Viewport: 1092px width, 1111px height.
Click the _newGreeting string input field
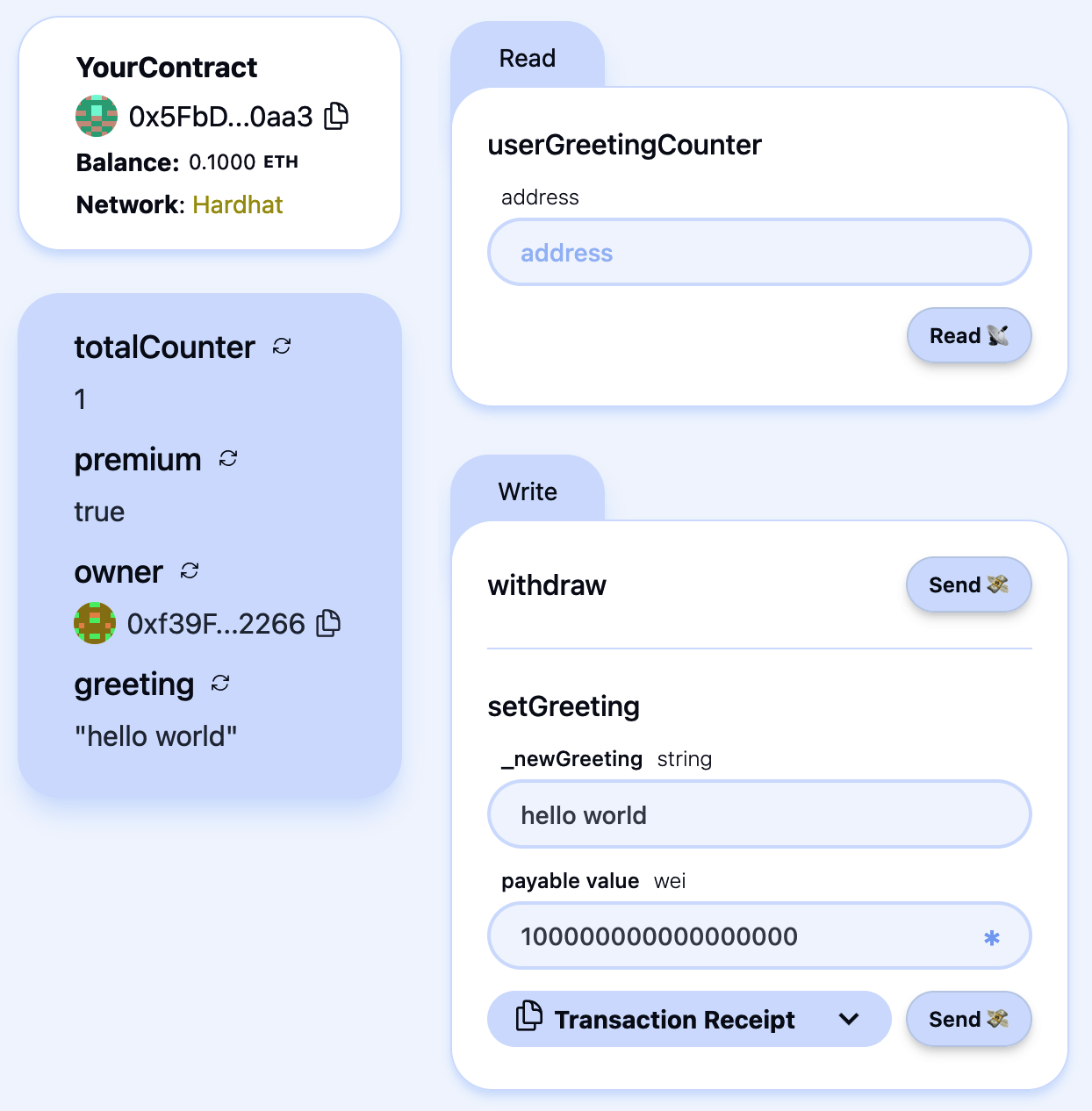tap(758, 814)
